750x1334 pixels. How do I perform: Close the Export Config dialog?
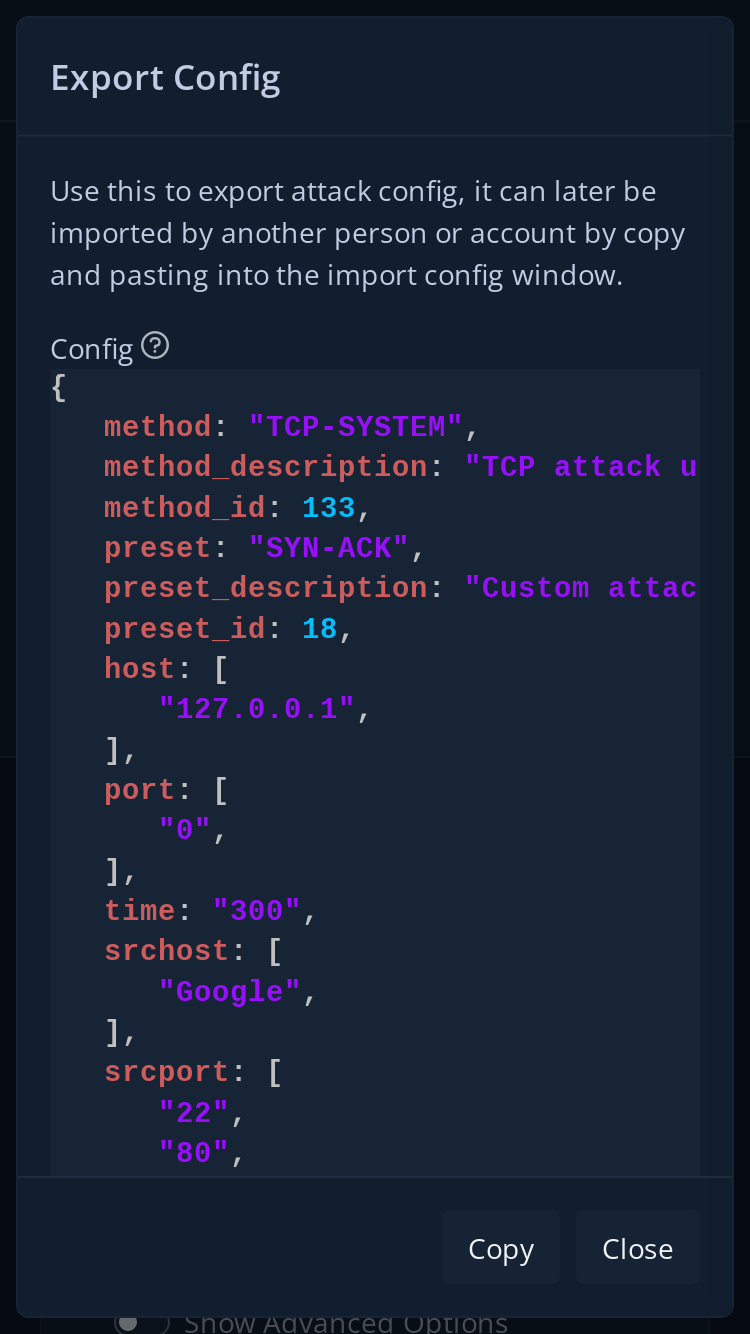(637, 1247)
